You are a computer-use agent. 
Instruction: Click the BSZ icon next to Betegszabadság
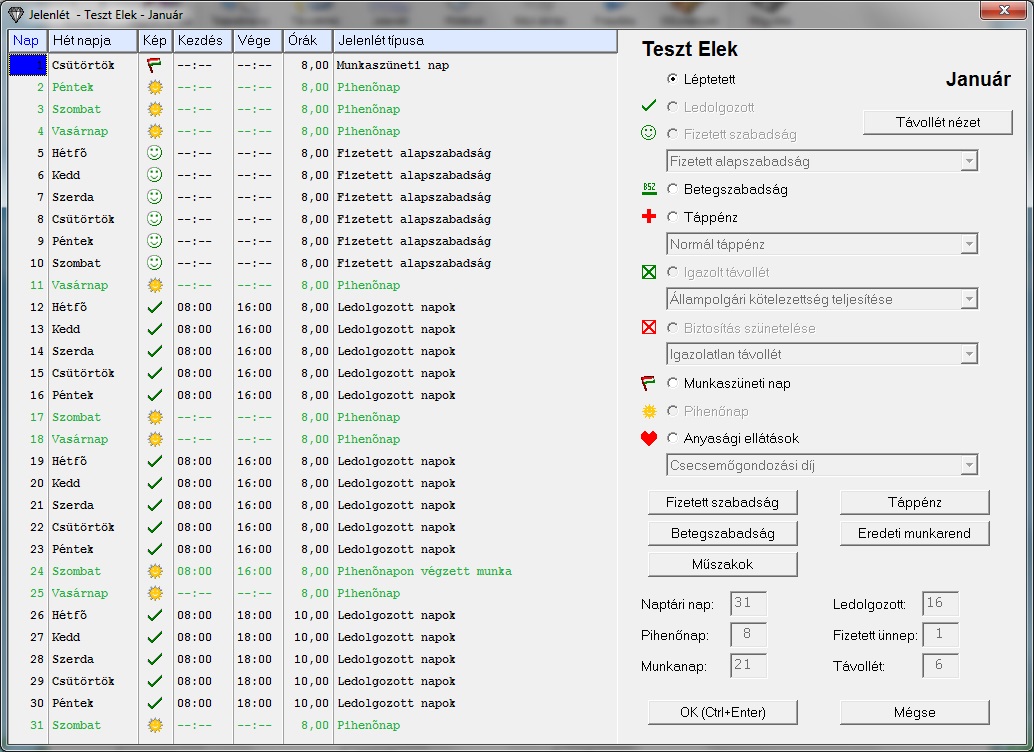coord(650,189)
